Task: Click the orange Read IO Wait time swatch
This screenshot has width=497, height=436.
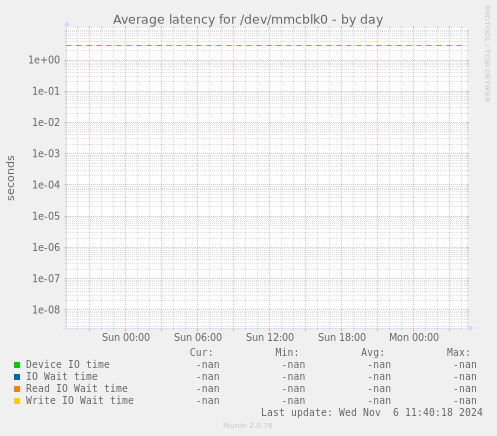Action: click(x=17, y=389)
